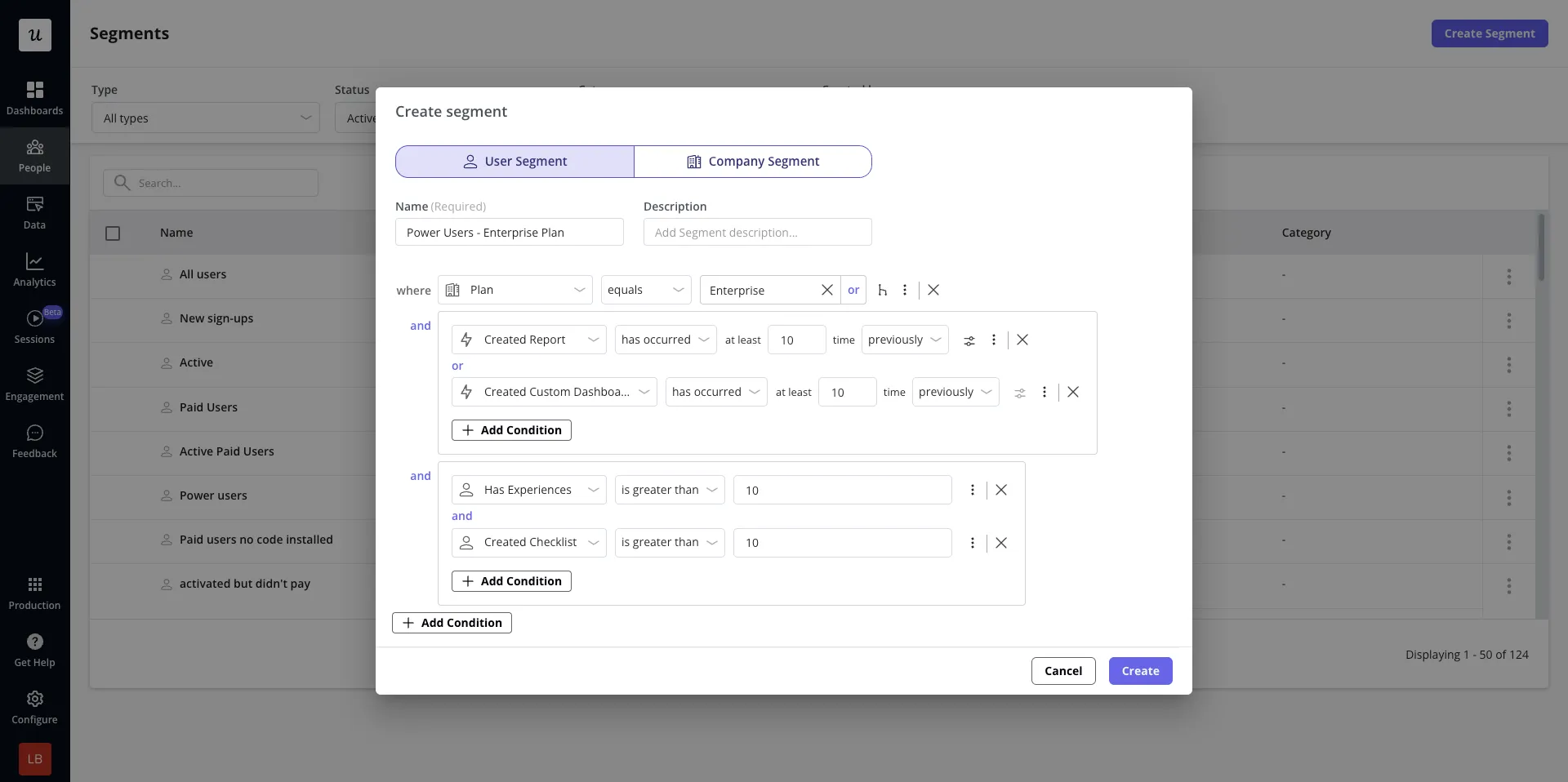Click the nest-condition icon next to Plan row
Viewport: 1568px width, 782px height.
882,291
